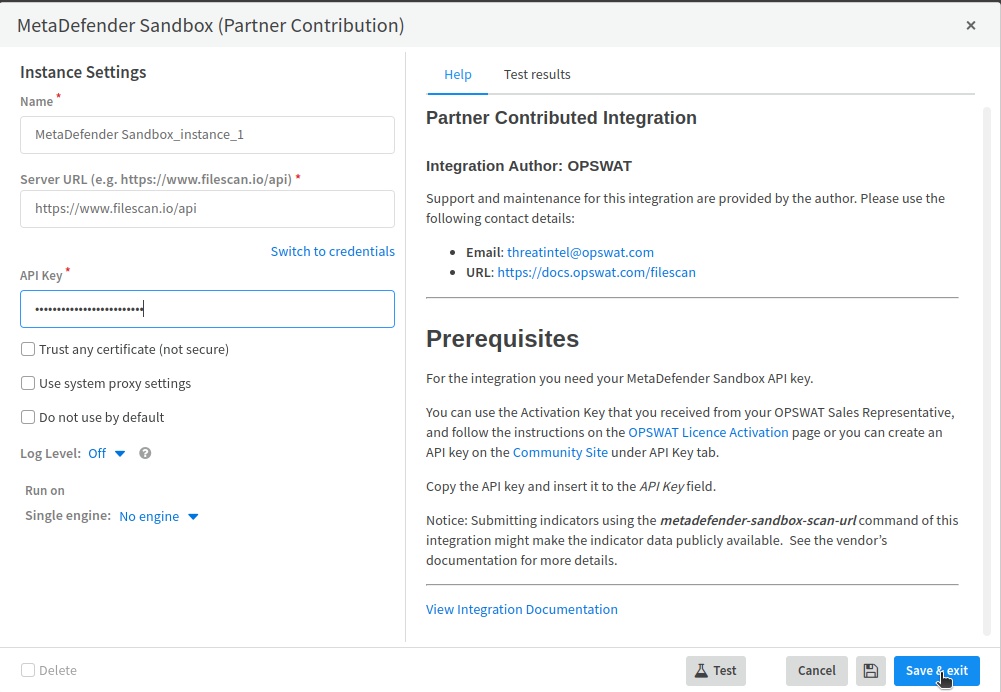Focus the Server URL input field

click(207, 209)
